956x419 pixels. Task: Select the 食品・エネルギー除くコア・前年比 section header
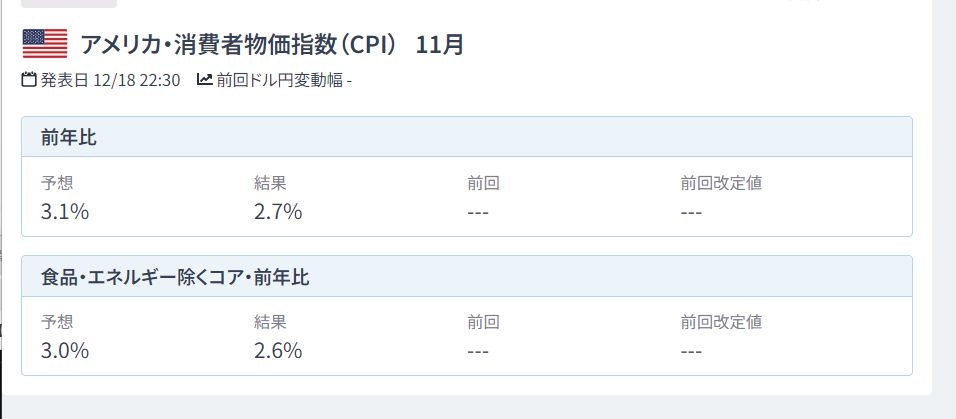pyautogui.click(x=175, y=276)
